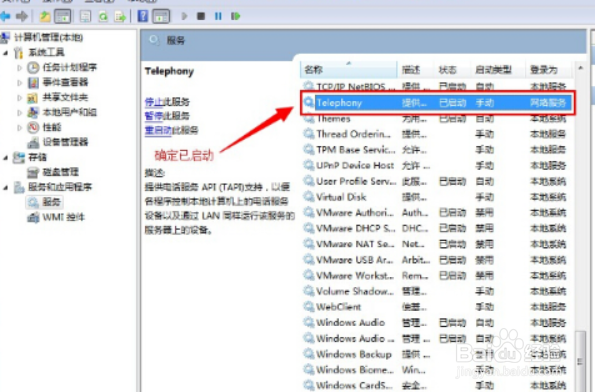Restart service using green restart icon
The image size is (595, 392).
tap(236, 16)
